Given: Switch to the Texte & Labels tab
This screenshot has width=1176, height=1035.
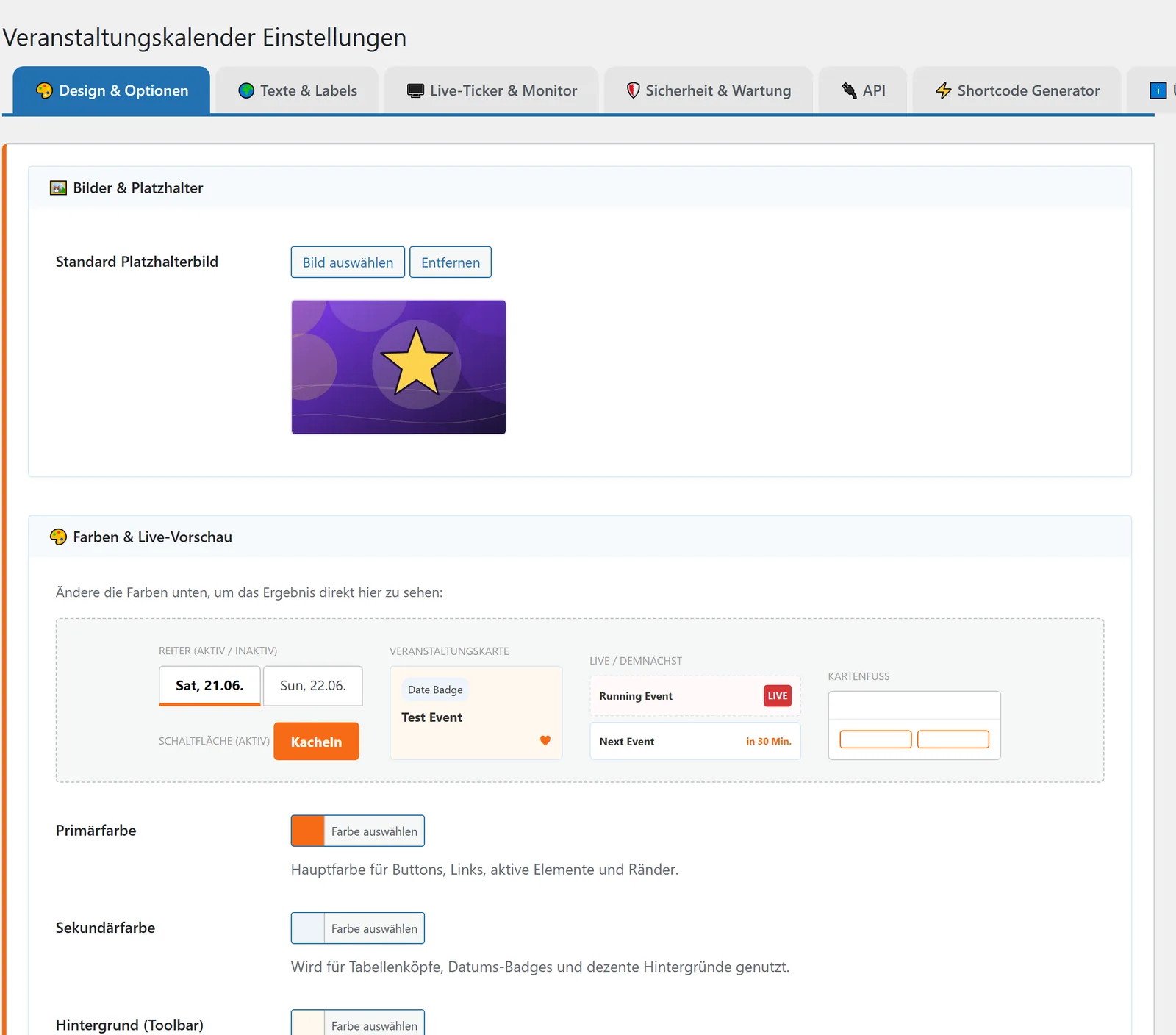Looking at the screenshot, I should pos(297,90).
